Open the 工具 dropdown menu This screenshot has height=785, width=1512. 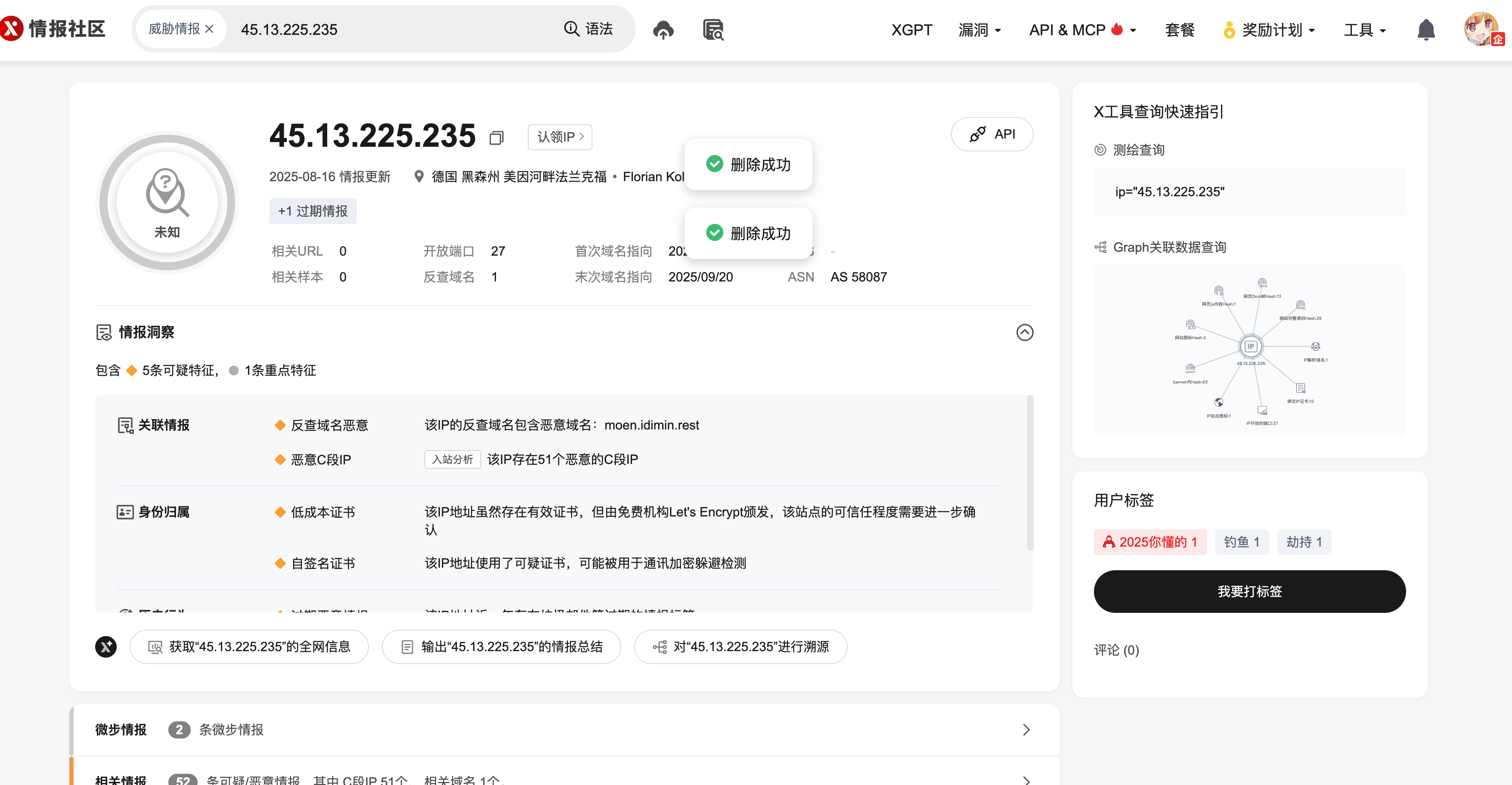click(1365, 30)
